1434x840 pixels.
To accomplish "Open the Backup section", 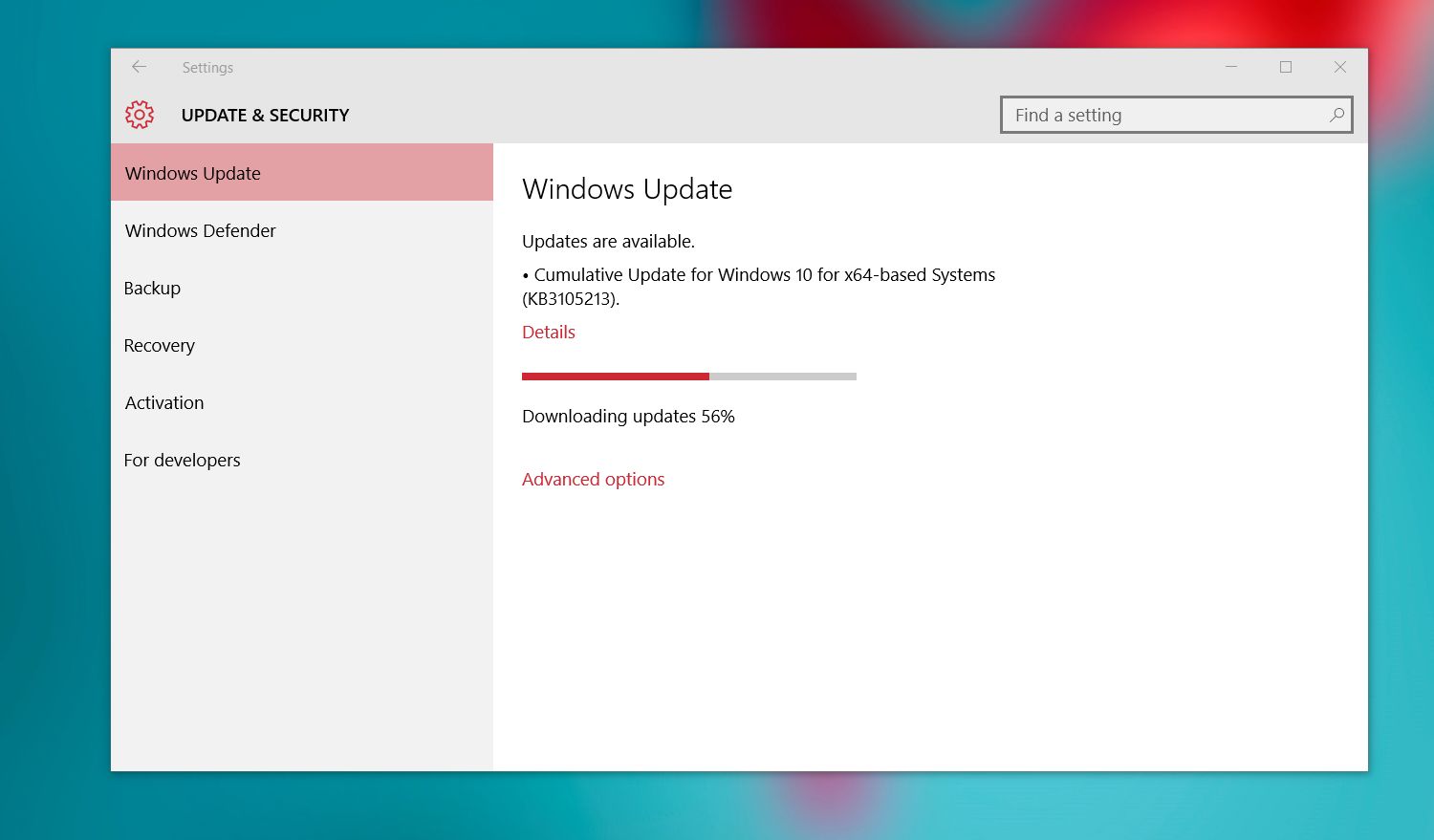I will click(x=302, y=288).
